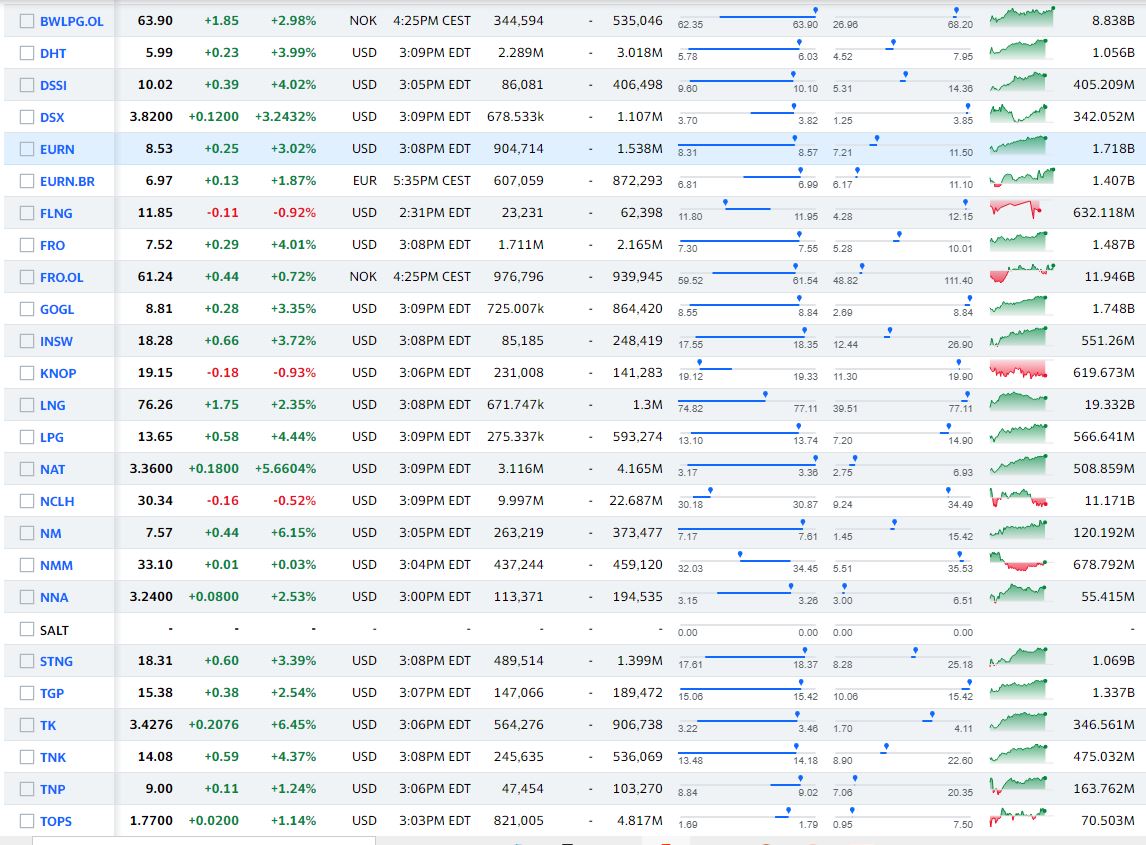Tick the SALT row checkbox

(x=27, y=629)
